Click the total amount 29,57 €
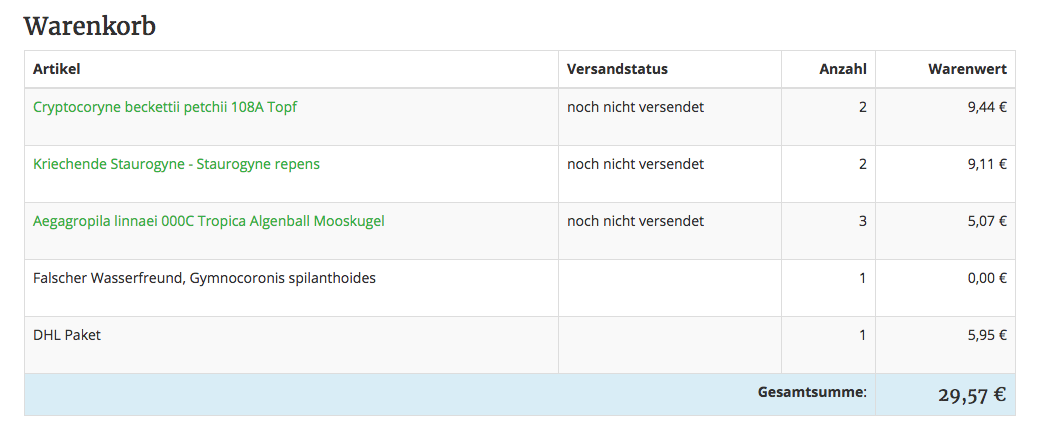 click(x=971, y=395)
